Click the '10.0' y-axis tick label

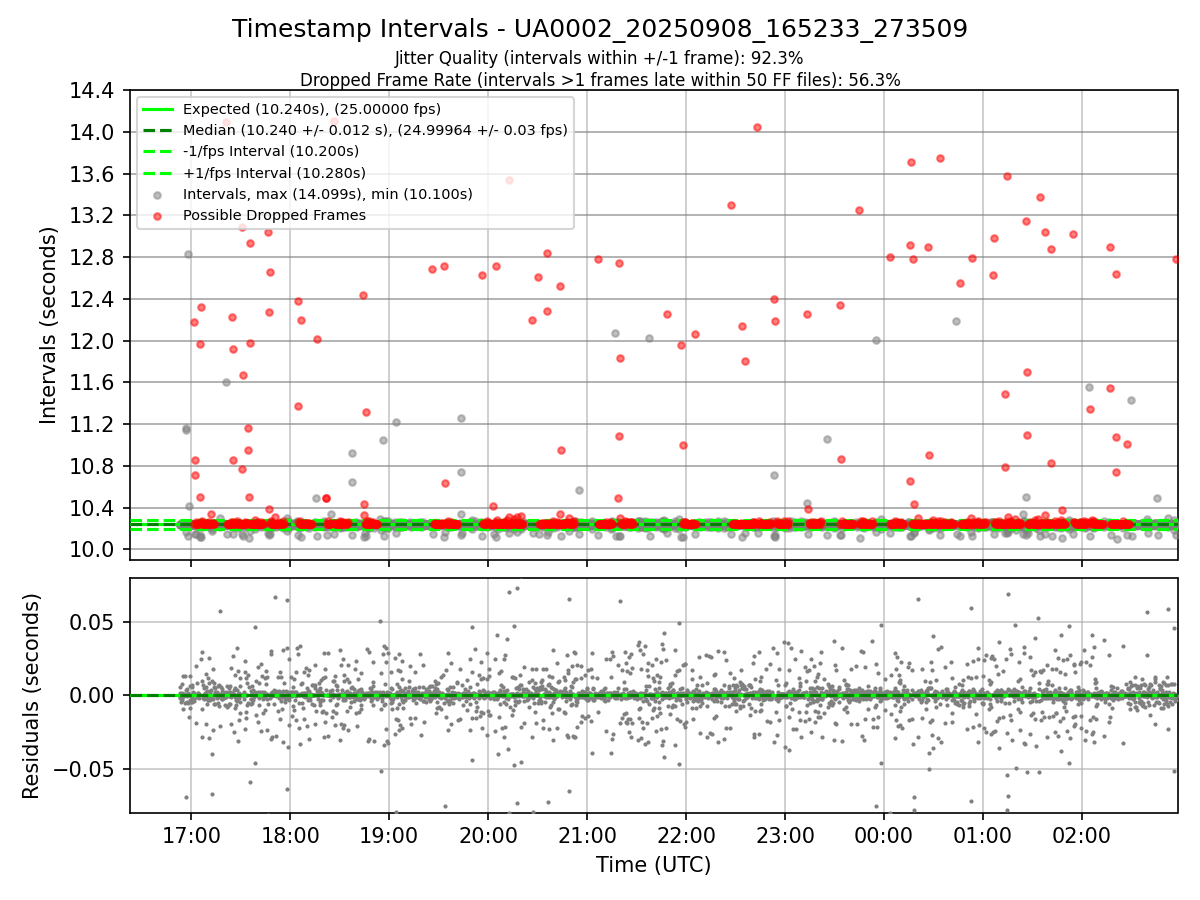[x=90, y=550]
